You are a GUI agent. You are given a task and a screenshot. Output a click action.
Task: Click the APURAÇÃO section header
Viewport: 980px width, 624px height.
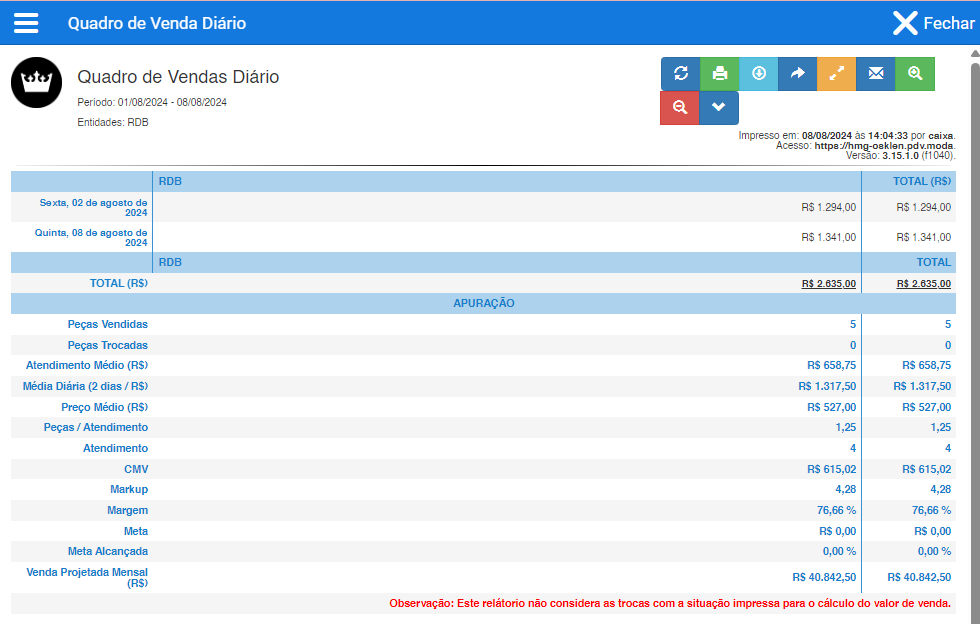click(483, 303)
